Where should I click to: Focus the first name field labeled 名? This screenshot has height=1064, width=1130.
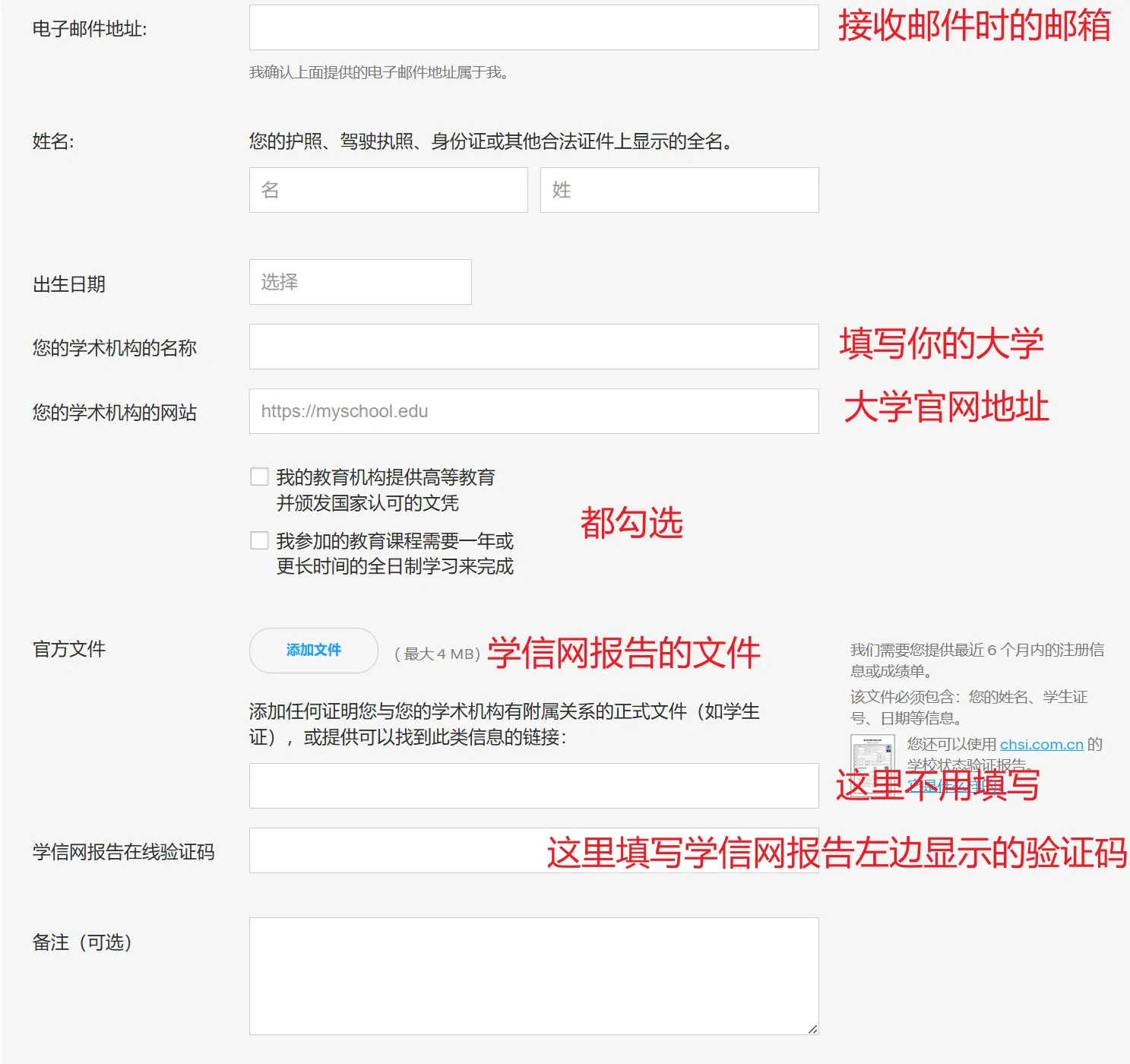pos(388,190)
